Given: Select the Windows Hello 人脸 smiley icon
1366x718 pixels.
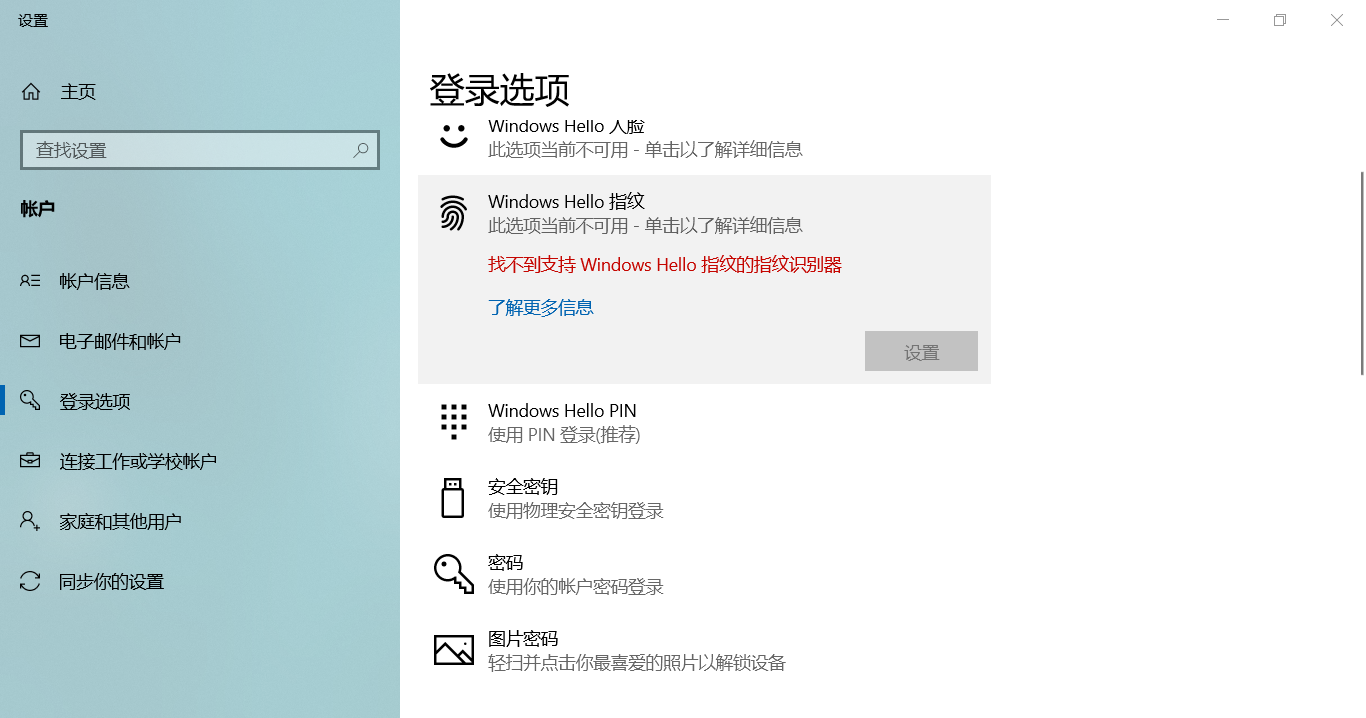Looking at the screenshot, I should click(453, 137).
